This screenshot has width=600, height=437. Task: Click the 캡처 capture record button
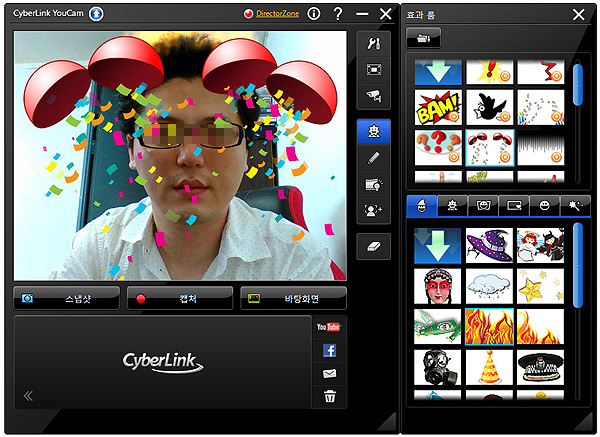[x=180, y=298]
